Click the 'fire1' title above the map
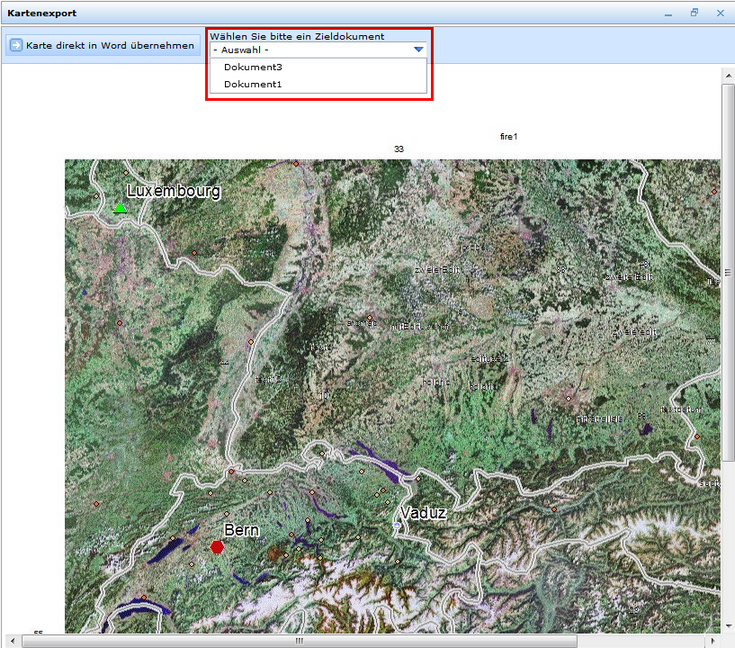The height and width of the screenshot is (648, 735). (509, 136)
